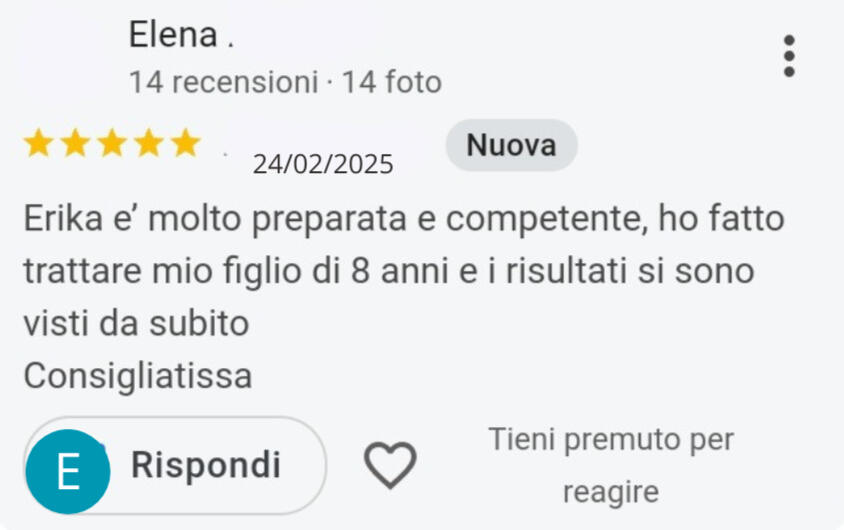This screenshot has width=844, height=530.
Task: Tap the Rispondi reply button
Action: 175,465
